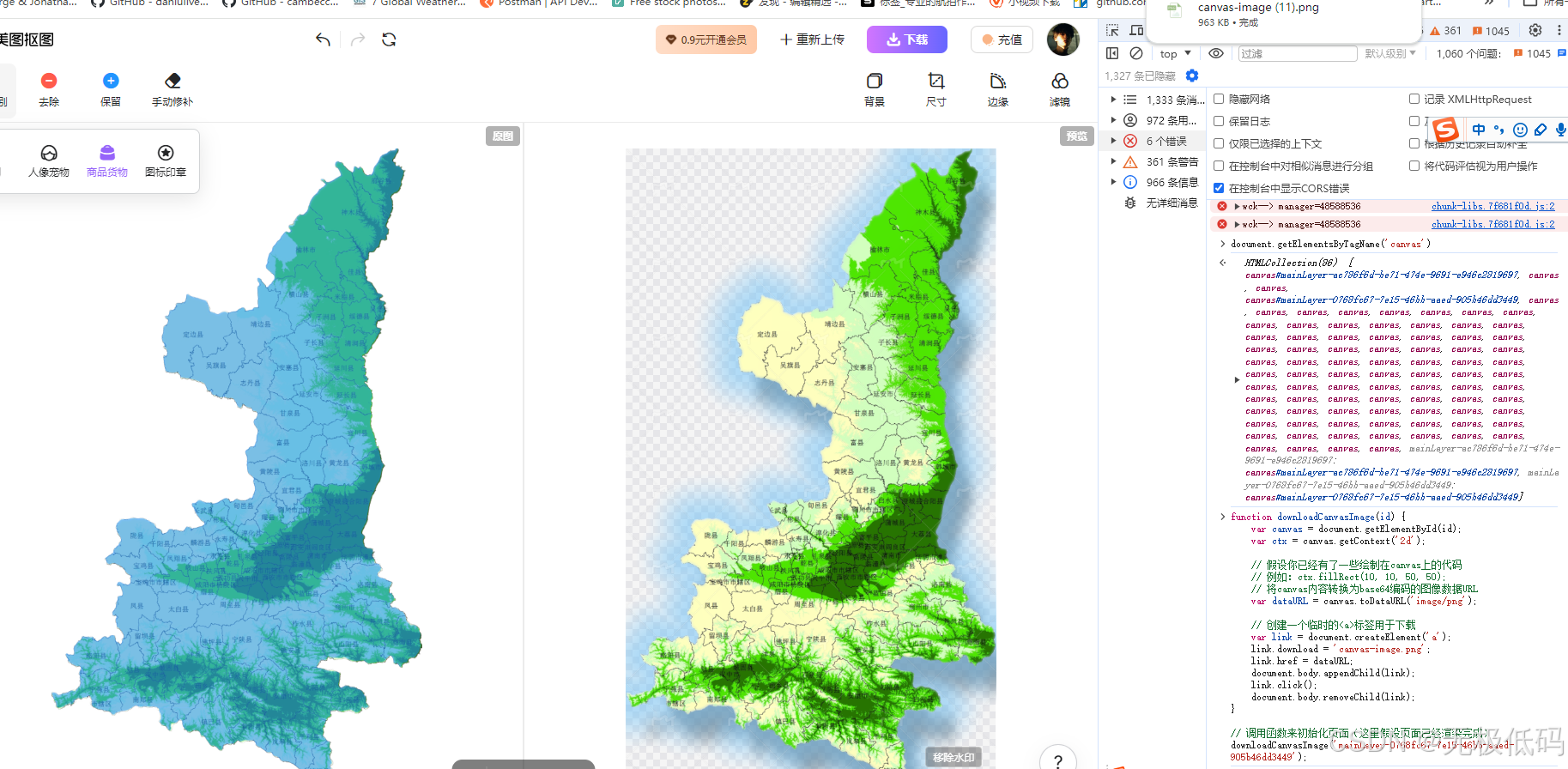This screenshot has height=769, width=1568.
Task: Open DevTools main settings gear
Action: click(x=1535, y=30)
